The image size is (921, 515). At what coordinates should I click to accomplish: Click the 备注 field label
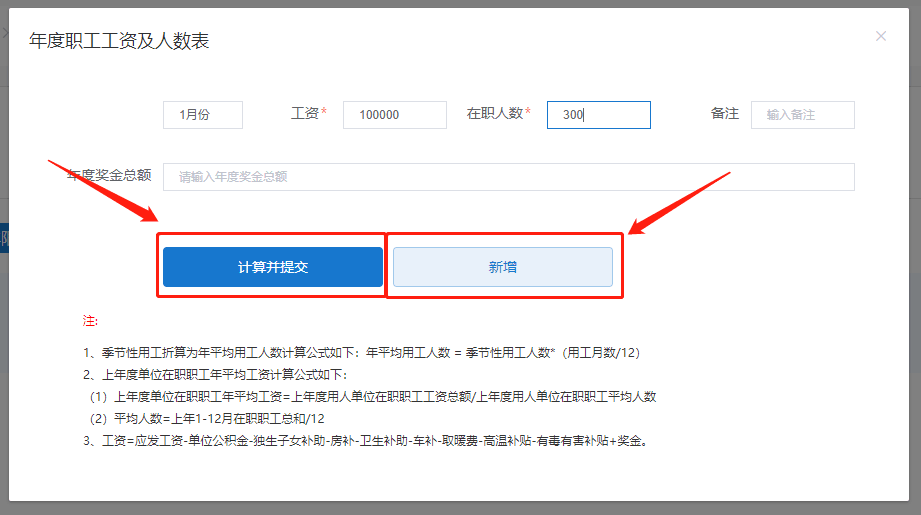(x=724, y=114)
